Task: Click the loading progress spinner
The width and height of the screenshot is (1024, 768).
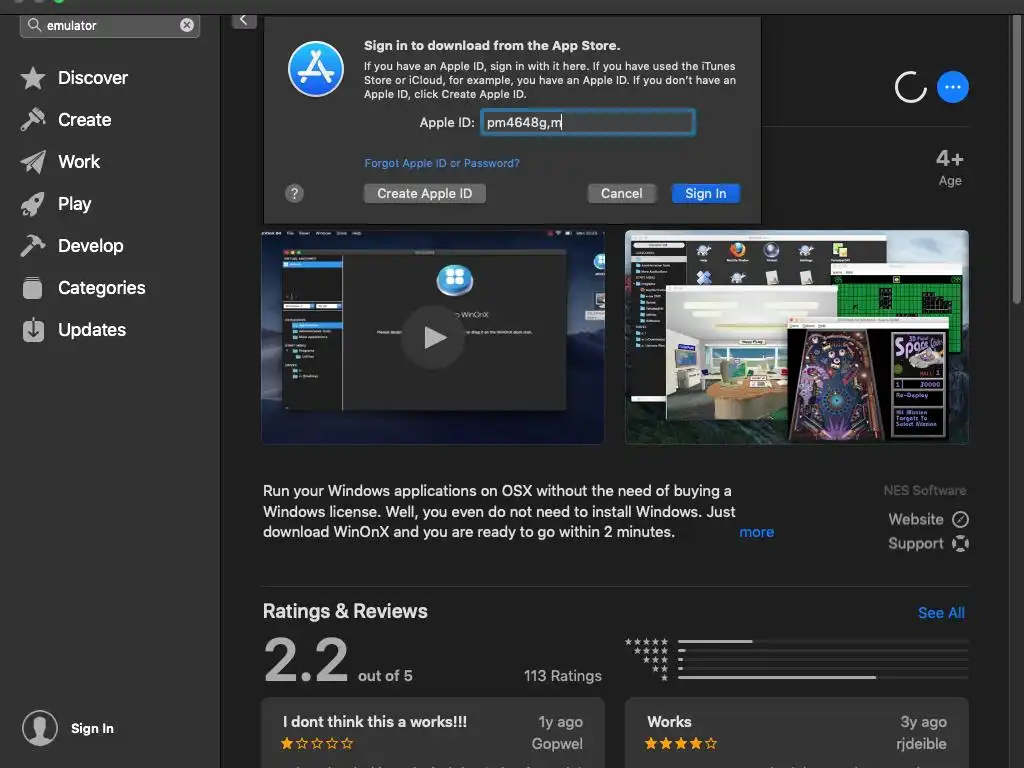Action: pyautogui.click(x=910, y=87)
